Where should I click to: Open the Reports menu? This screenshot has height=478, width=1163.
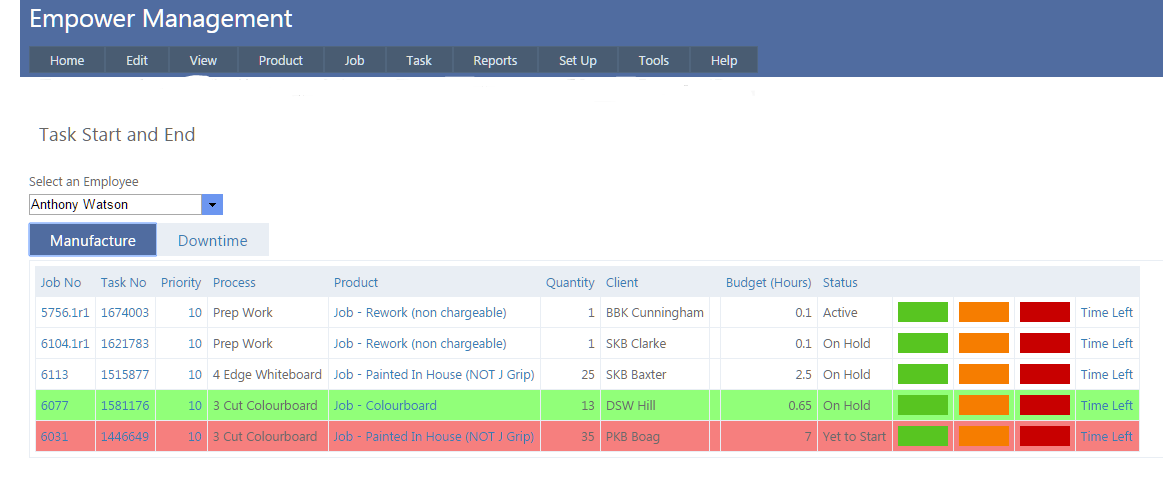point(495,60)
